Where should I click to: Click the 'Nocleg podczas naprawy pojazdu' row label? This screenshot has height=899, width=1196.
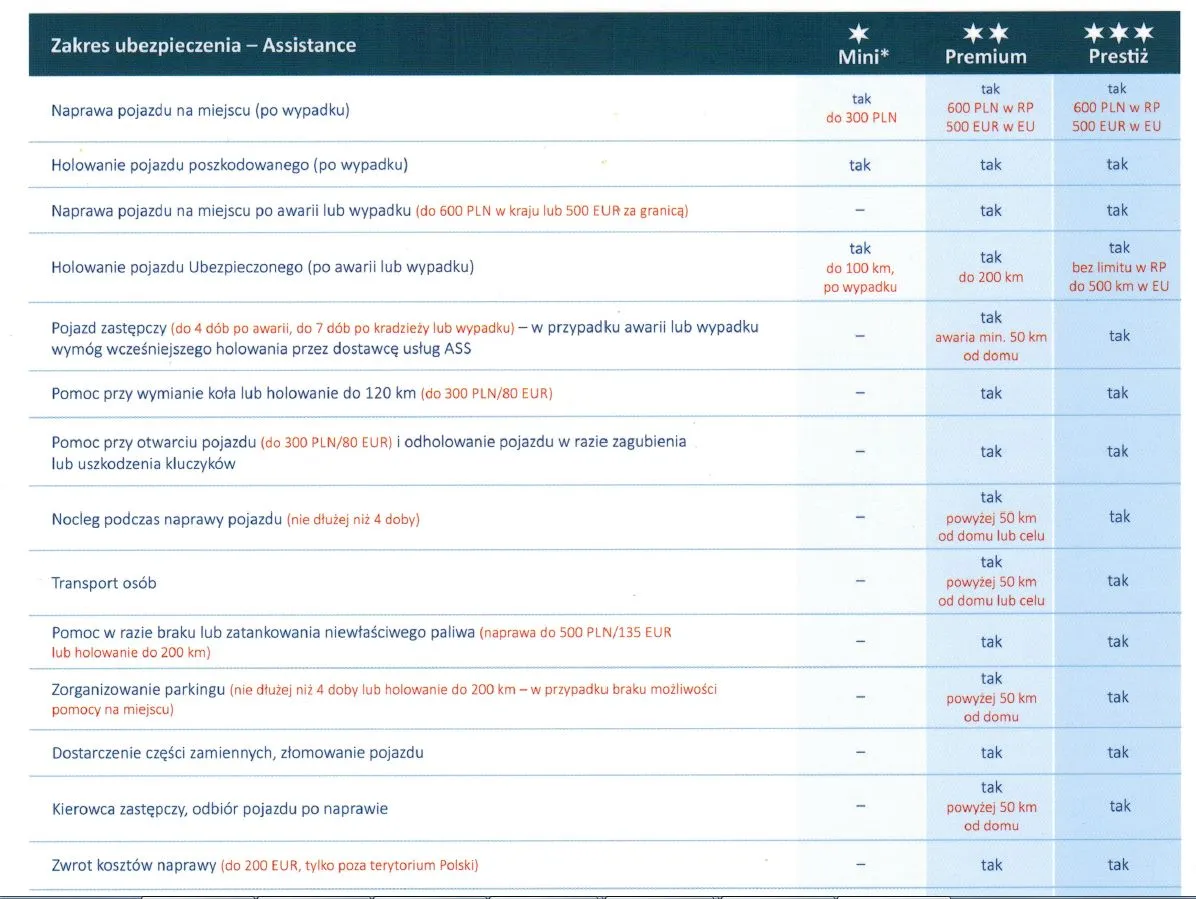[167, 519]
